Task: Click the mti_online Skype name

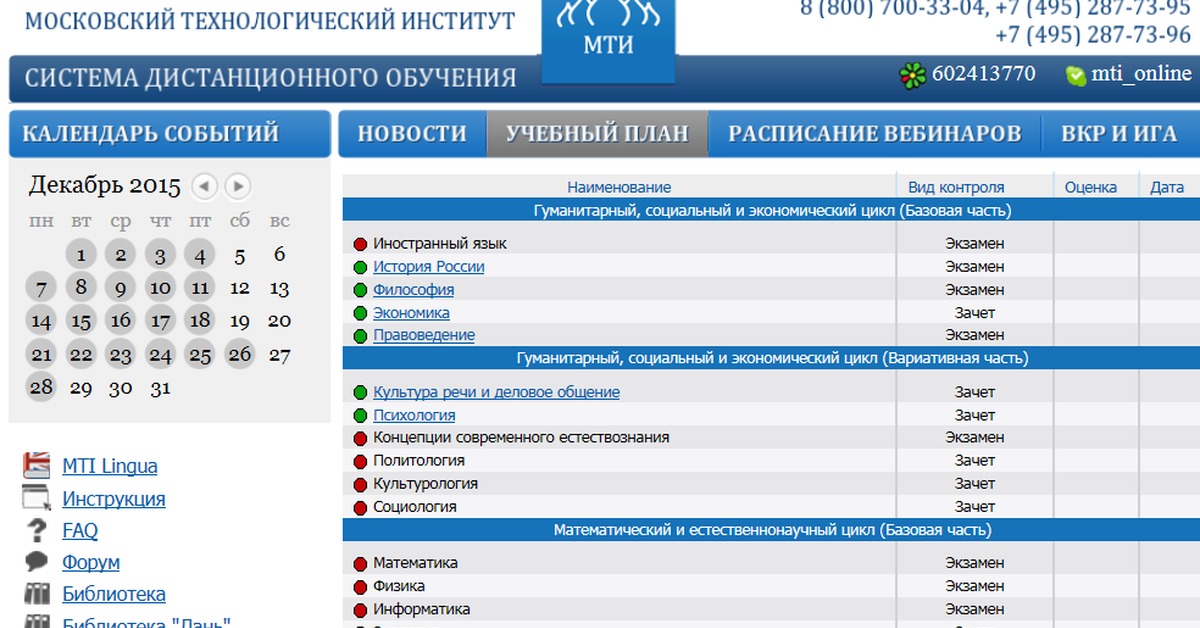Action: 1141,74
